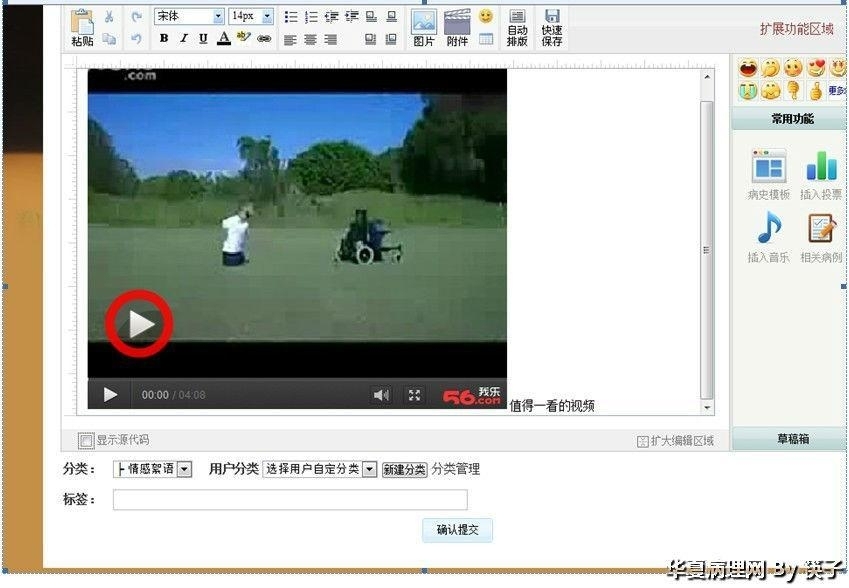The width and height of the screenshot is (849, 588).
Task: Align text right
Action: tap(330, 40)
